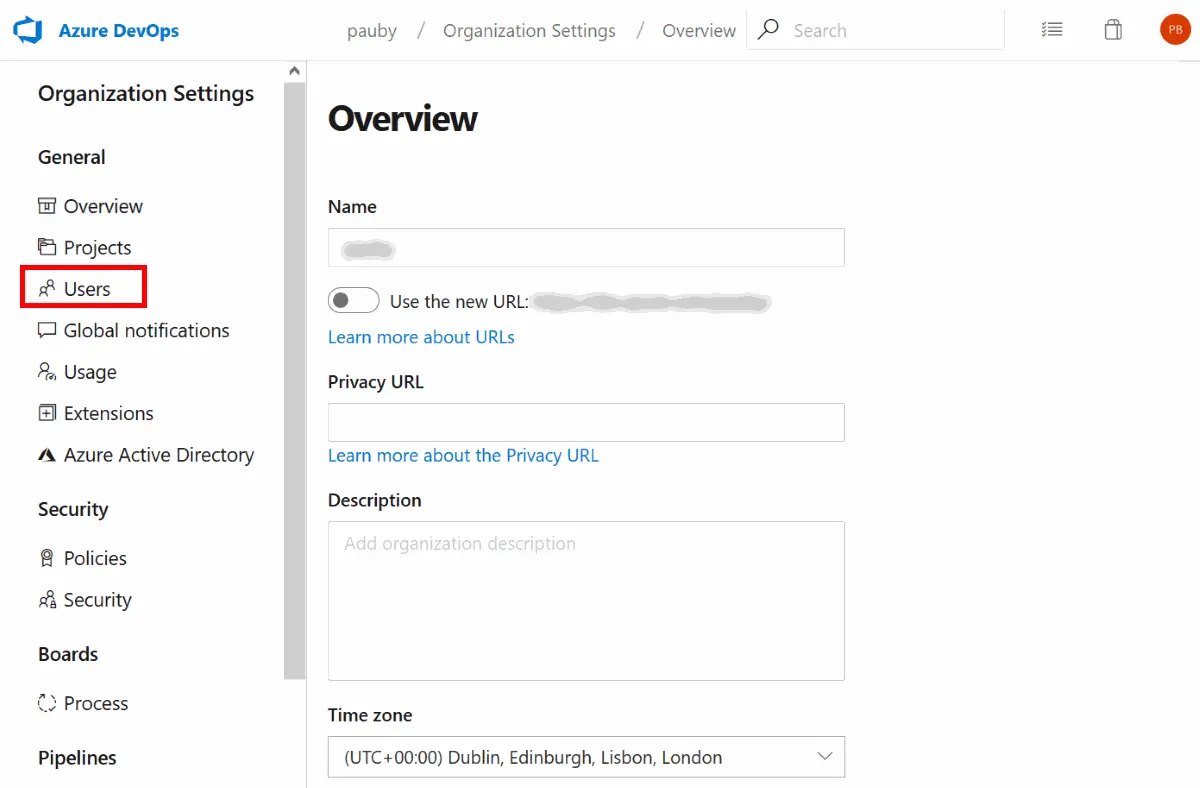Select Global notifications in sidebar
Viewport: 1200px width, 788px height.
point(146,330)
